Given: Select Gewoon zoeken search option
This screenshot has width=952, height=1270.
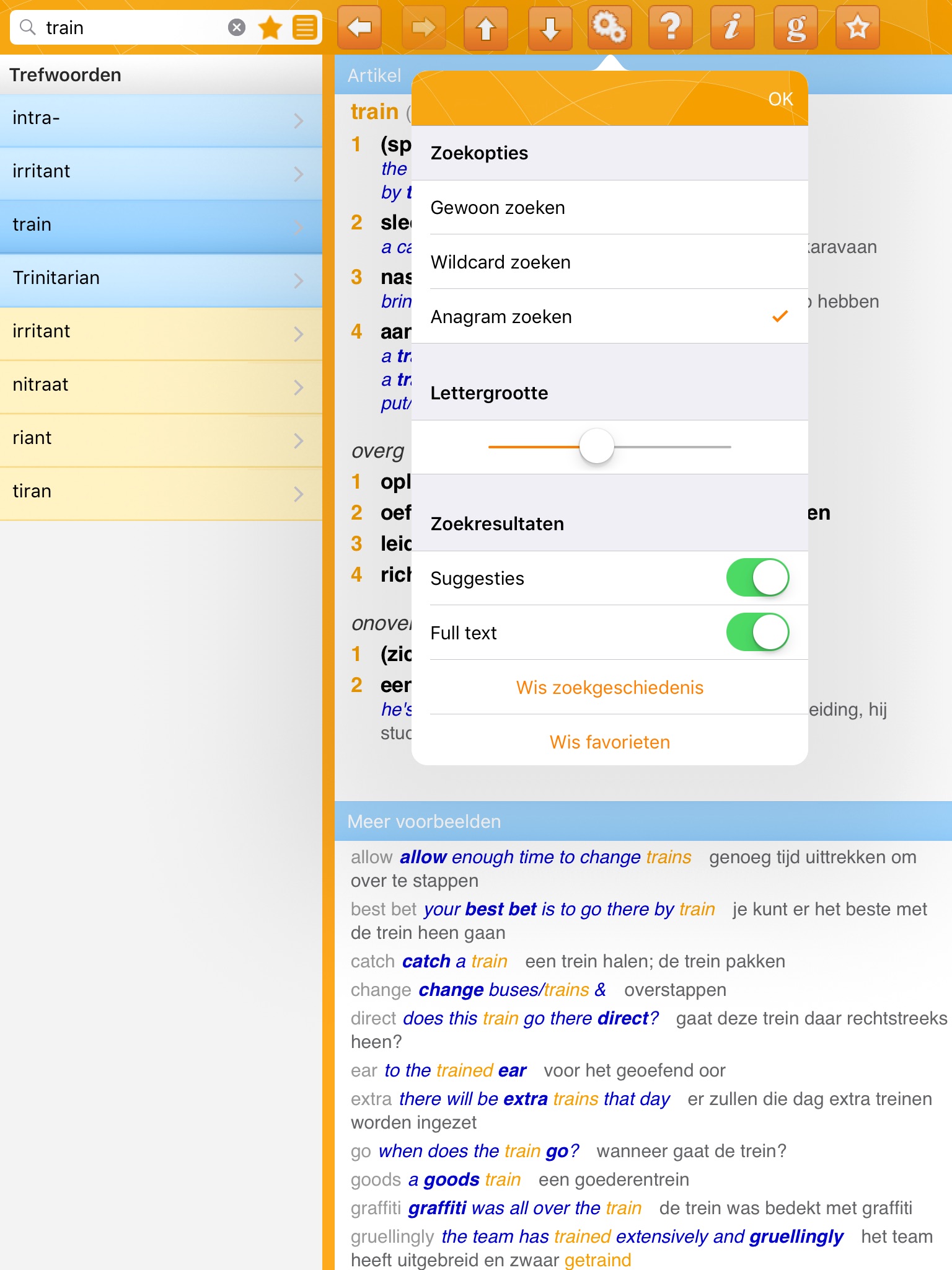Looking at the screenshot, I should tap(610, 208).
